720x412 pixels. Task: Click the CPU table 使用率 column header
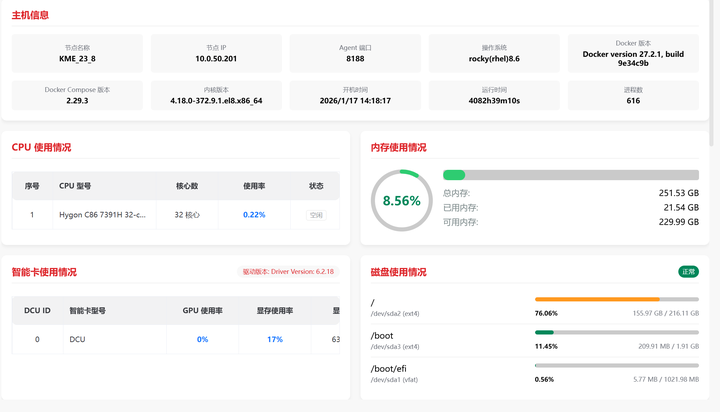[x=254, y=186]
